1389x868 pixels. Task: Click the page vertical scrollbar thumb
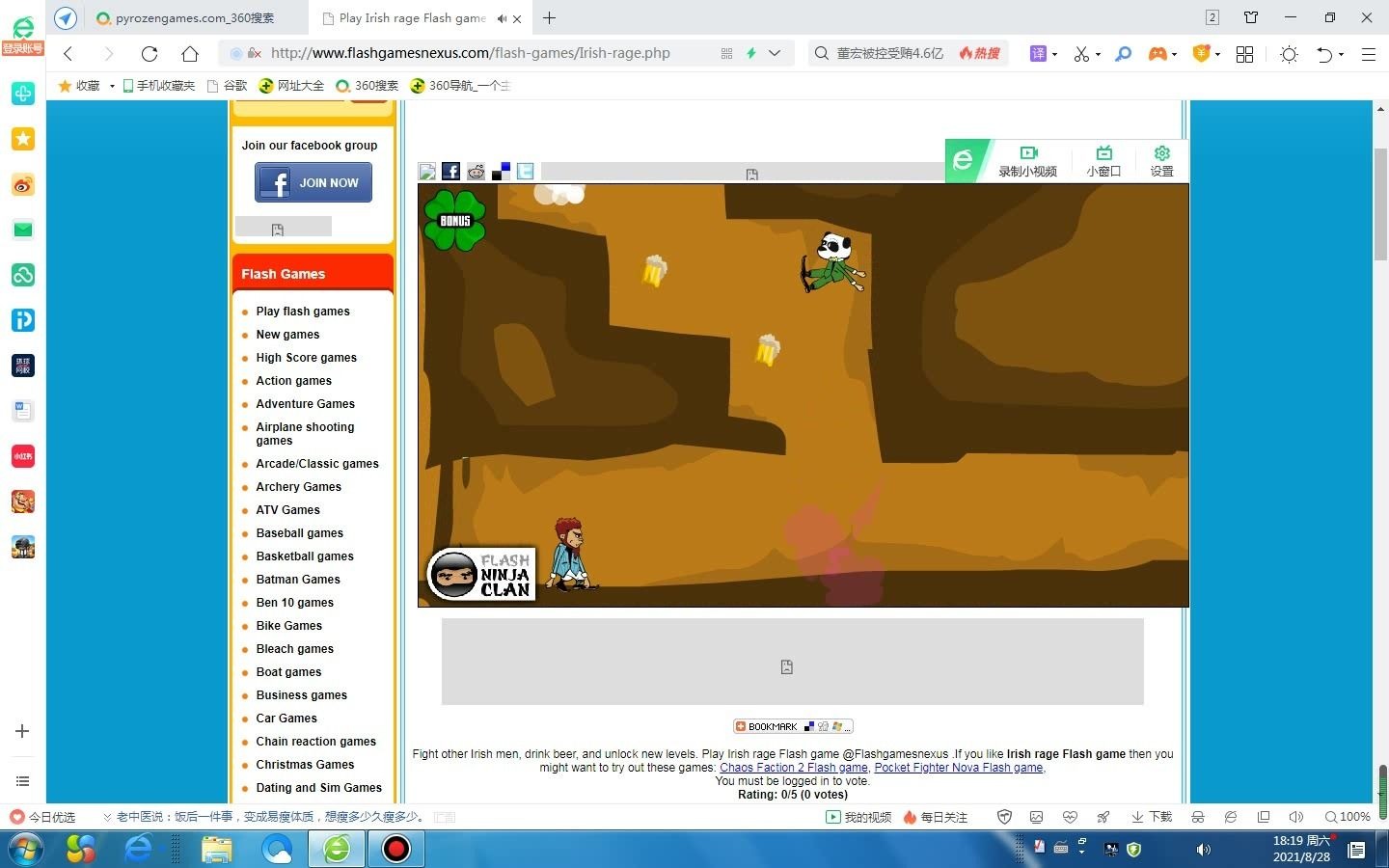click(1381, 204)
